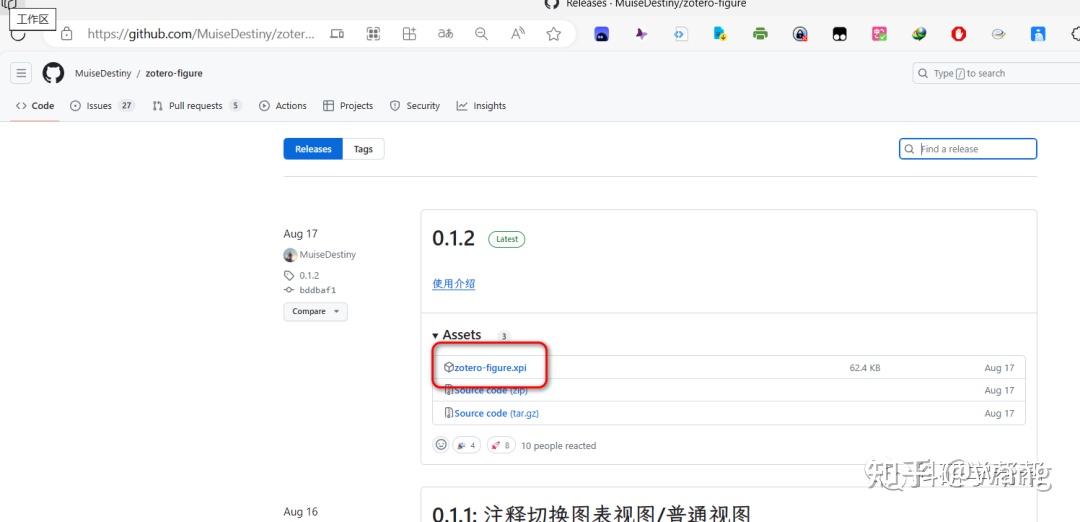Click the split screen icon in address bar
Screen dimensions: 1080x522
[410, 34]
